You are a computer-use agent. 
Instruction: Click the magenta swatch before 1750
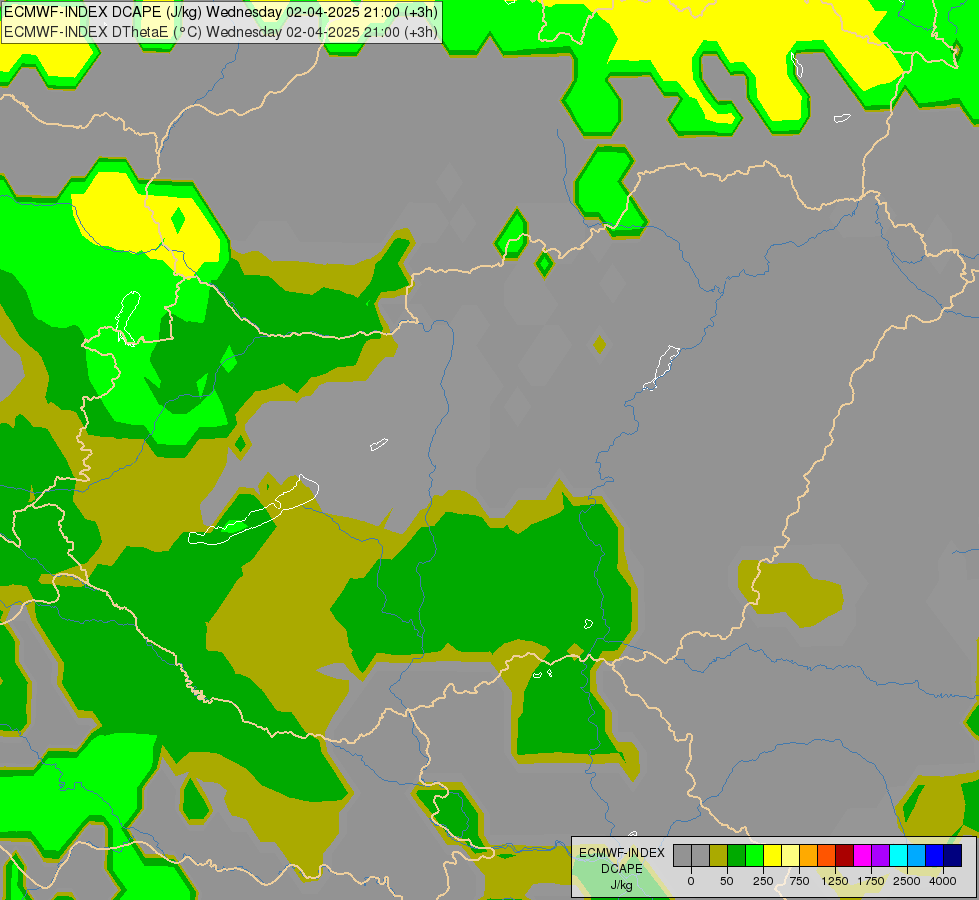coord(863,856)
